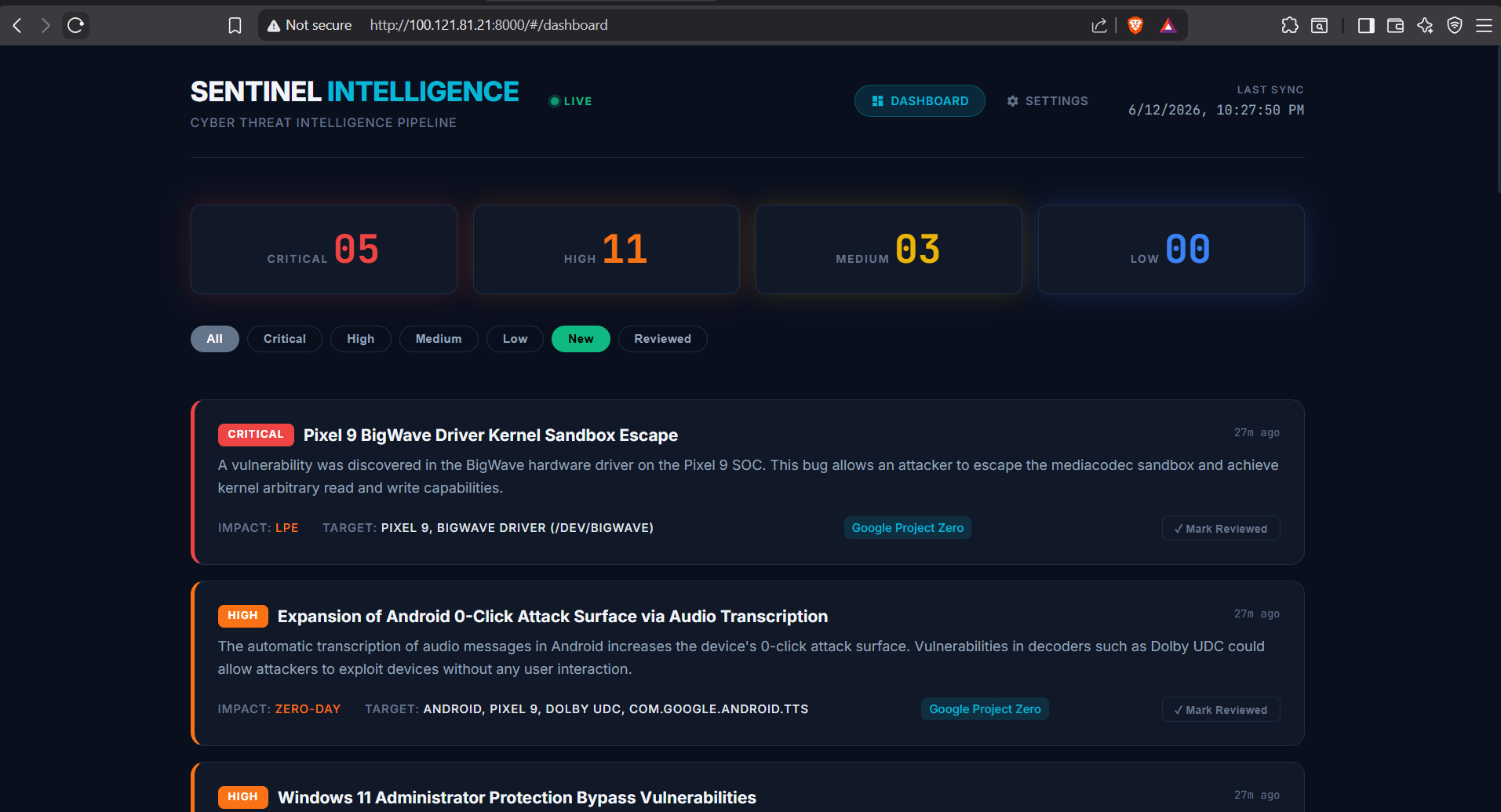The height and width of the screenshot is (812, 1501).
Task: Open browser extensions puzzle icon
Action: point(1290,25)
